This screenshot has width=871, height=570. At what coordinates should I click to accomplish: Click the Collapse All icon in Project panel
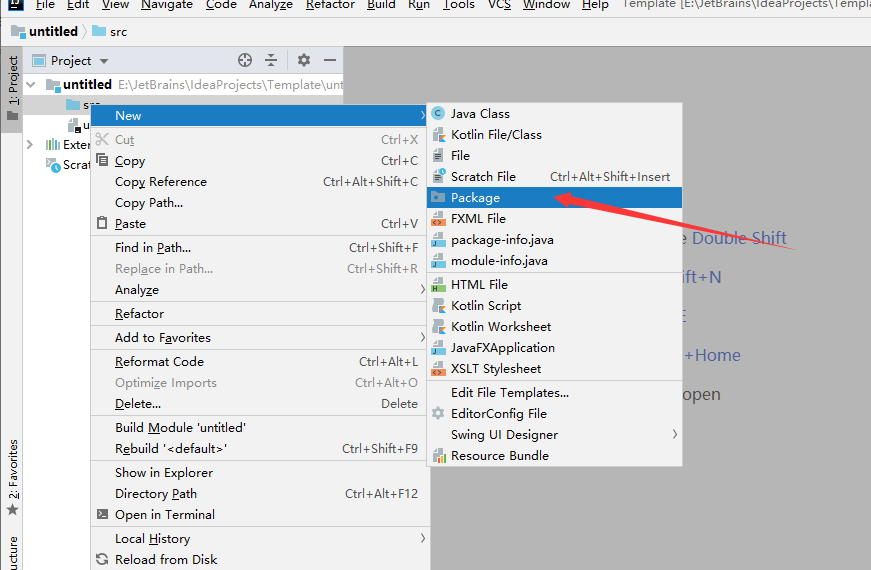271,60
